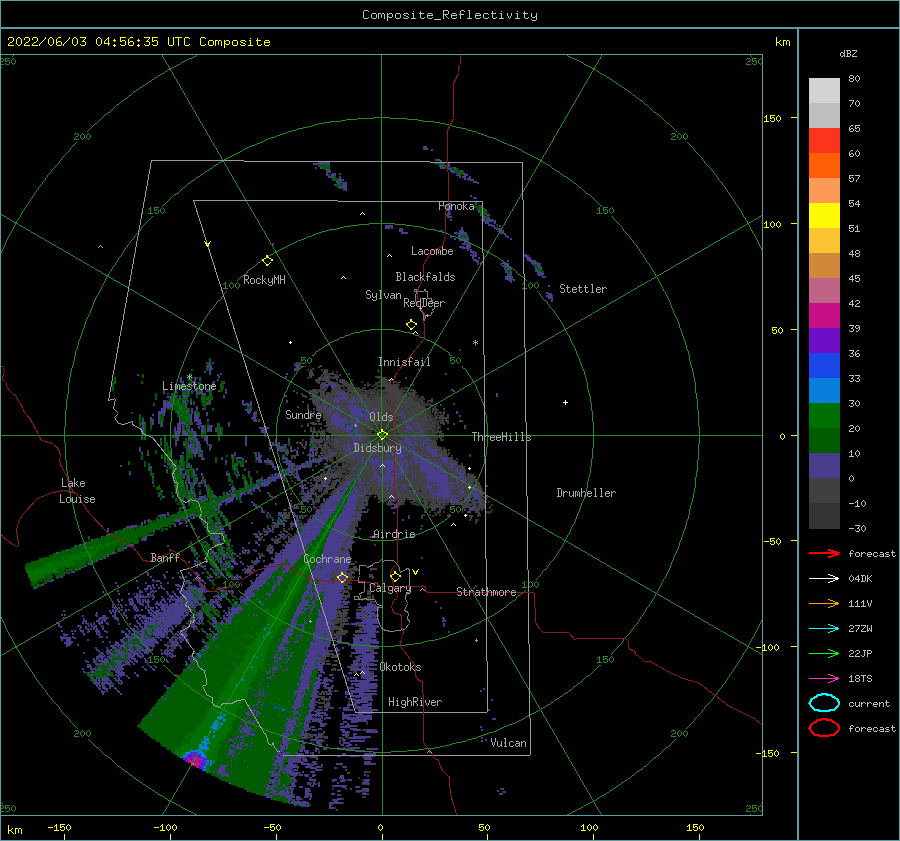Click the RockyMH label

[264, 280]
